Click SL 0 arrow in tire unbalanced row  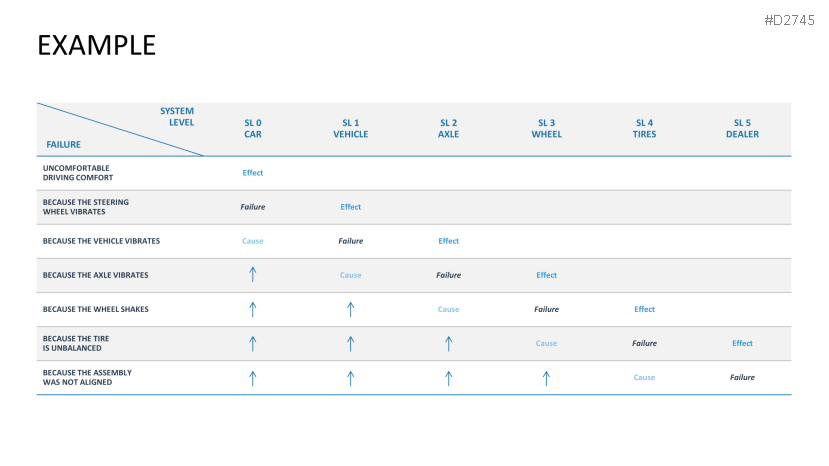pyautogui.click(x=253, y=344)
